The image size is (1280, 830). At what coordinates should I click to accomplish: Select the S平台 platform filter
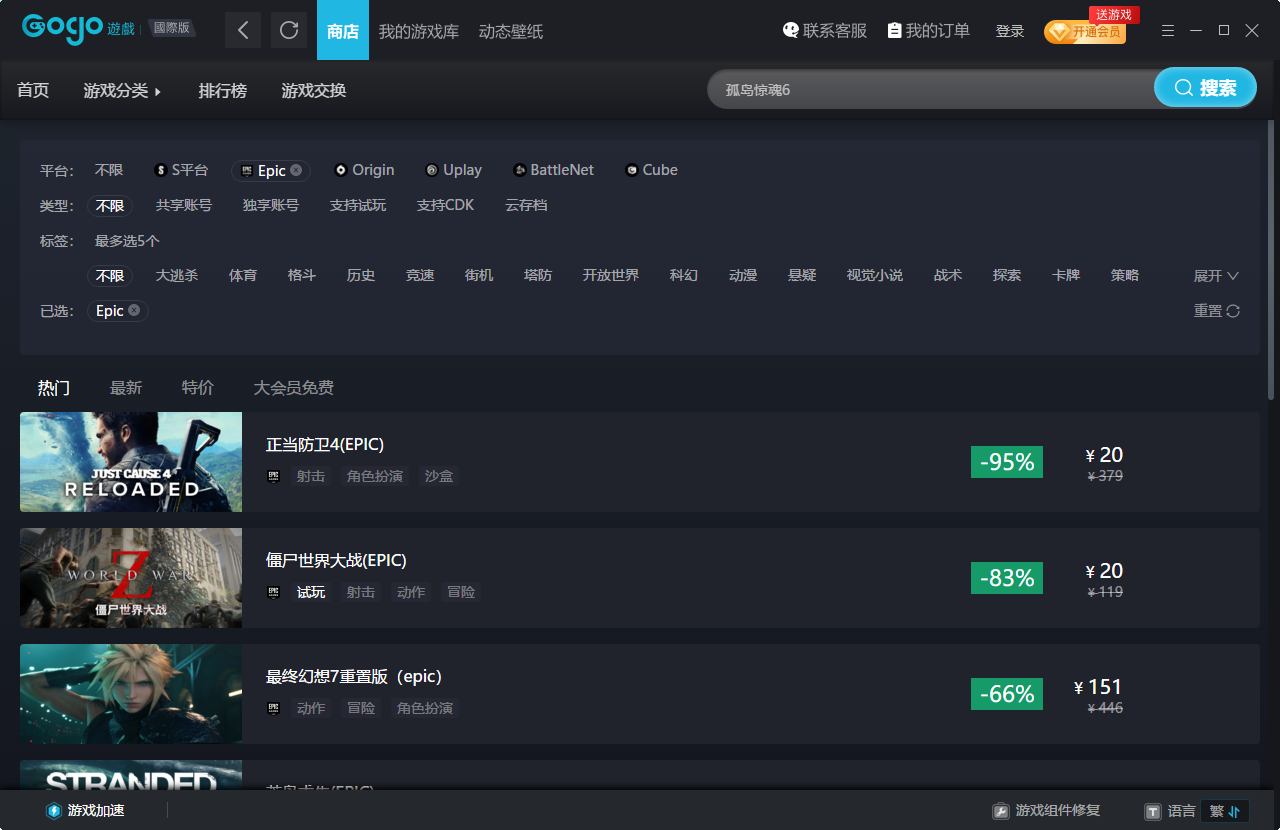click(181, 170)
